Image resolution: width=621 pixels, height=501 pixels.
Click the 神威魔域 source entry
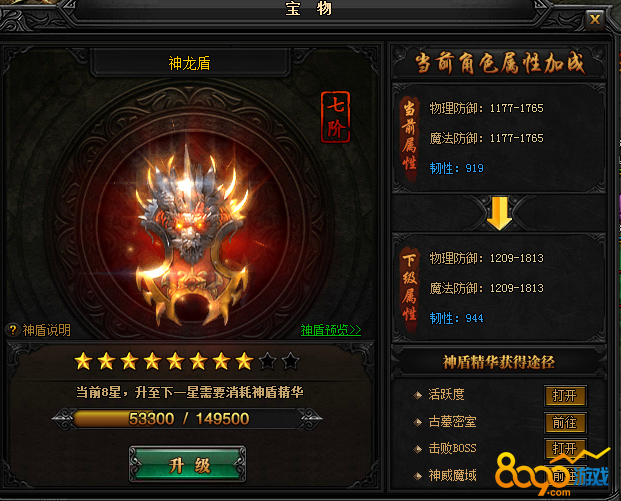(452, 475)
